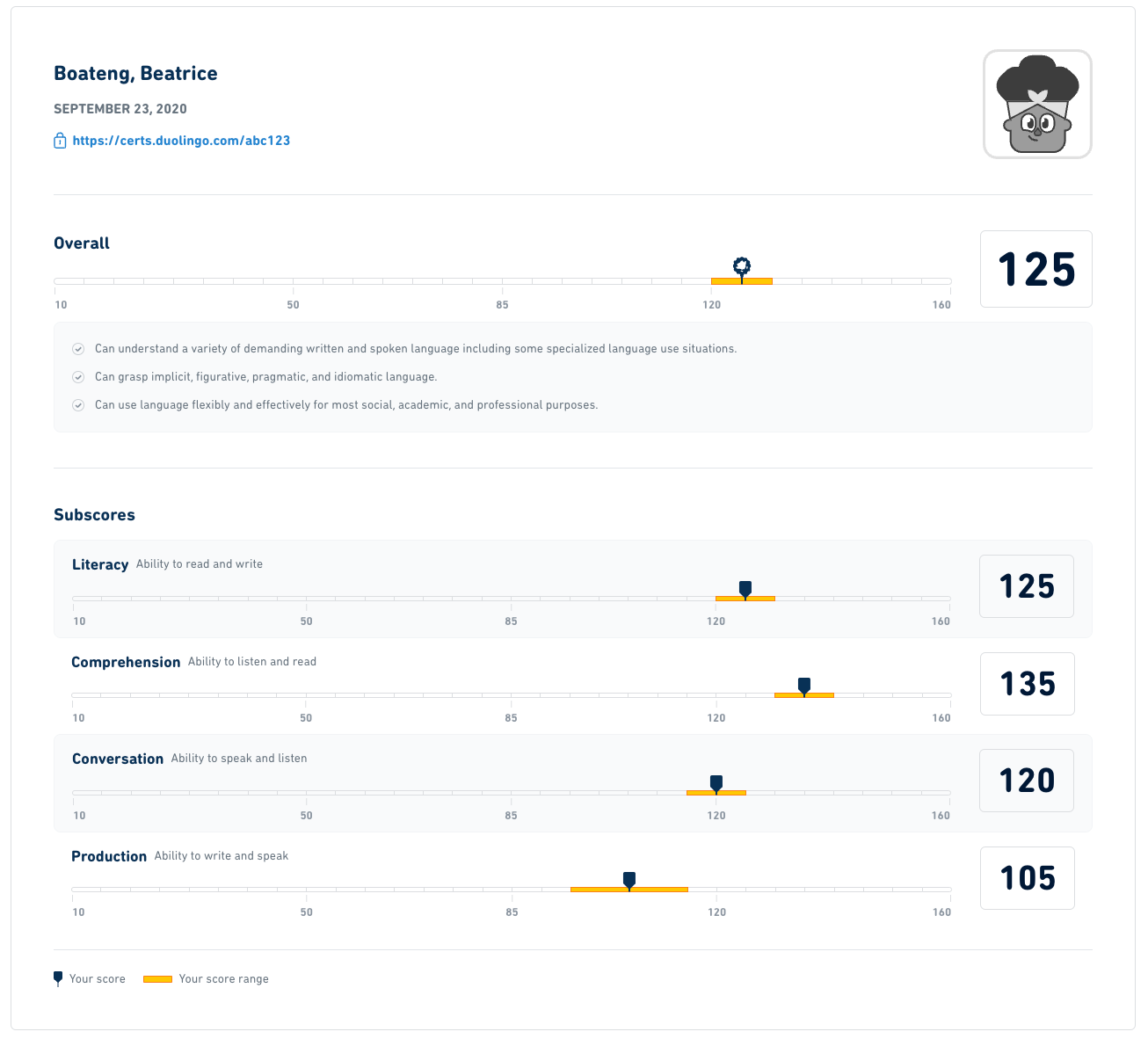Click the name Boateng, Beatrice
1148x1039 pixels.
coord(135,74)
